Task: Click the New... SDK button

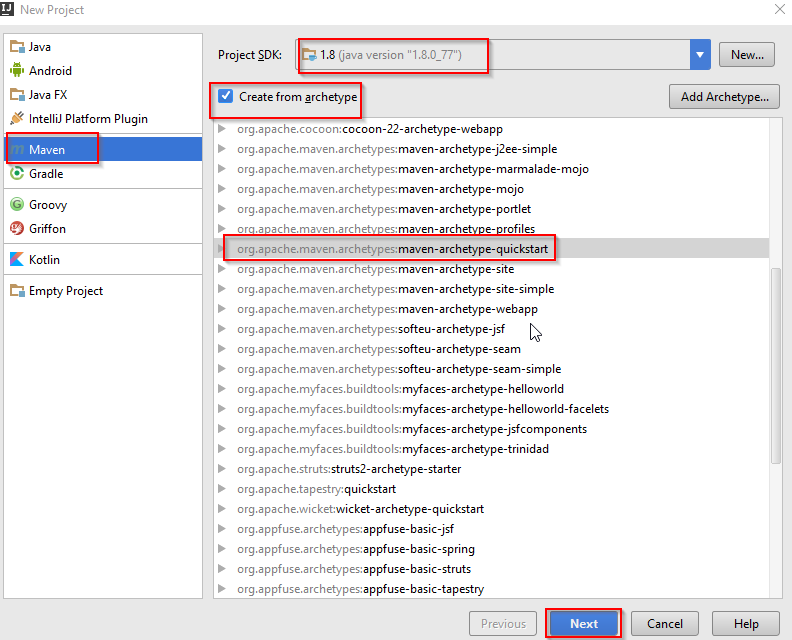Action: click(x=747, y=55)
